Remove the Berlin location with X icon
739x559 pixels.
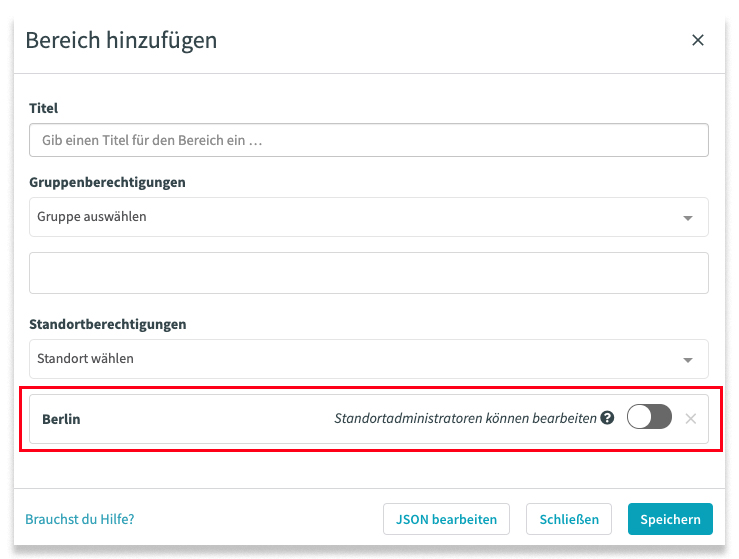point(691,419)
